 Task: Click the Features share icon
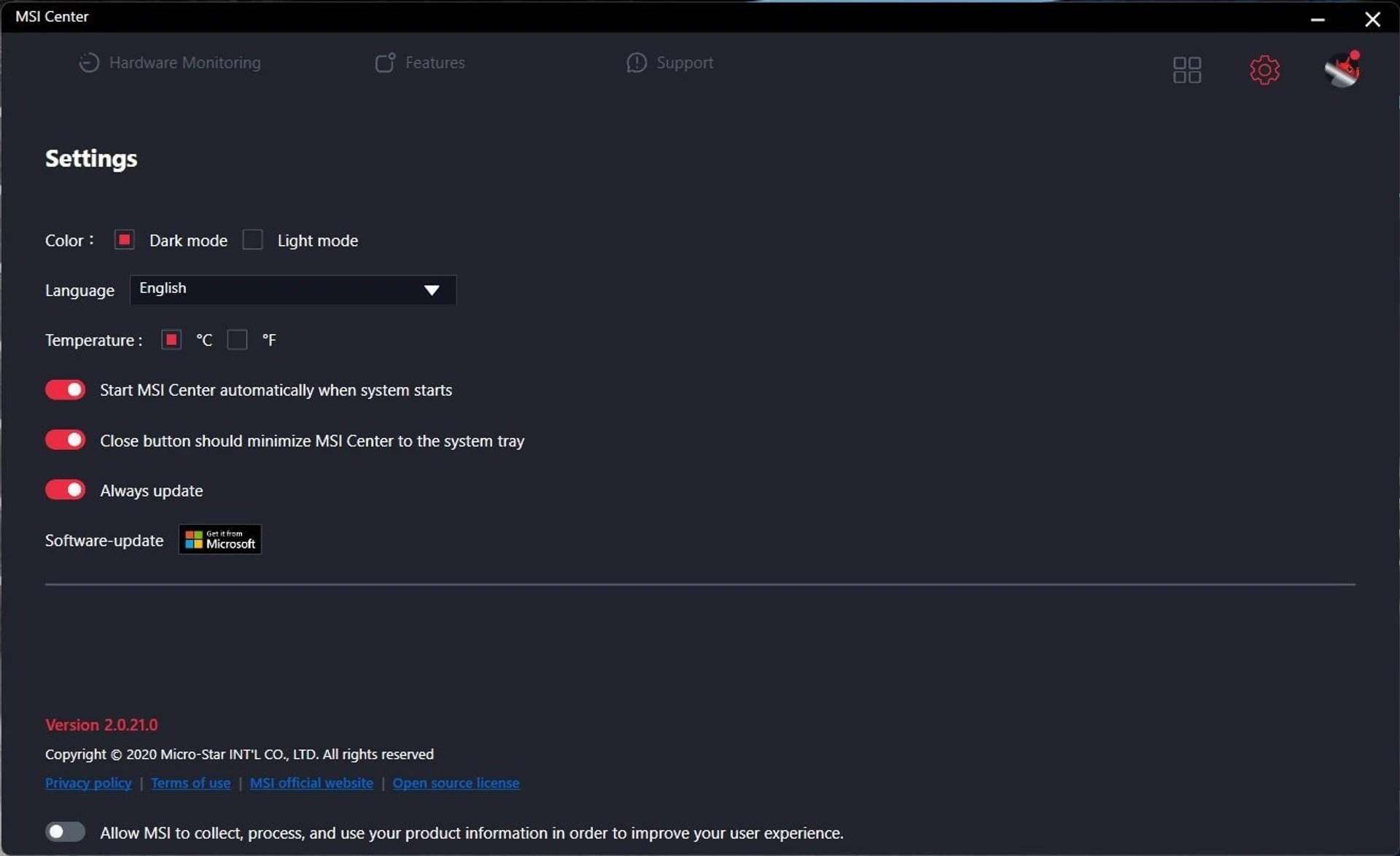(x=385, y=63)
